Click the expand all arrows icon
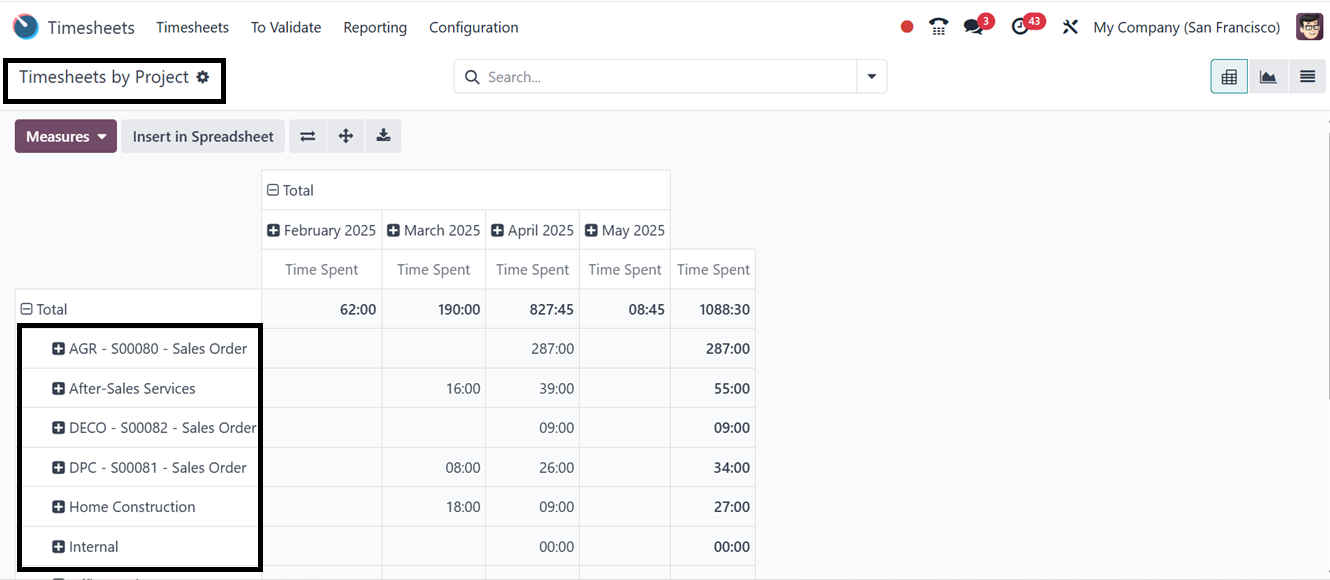The image size is (1330, 580). [x=346, y=136]
